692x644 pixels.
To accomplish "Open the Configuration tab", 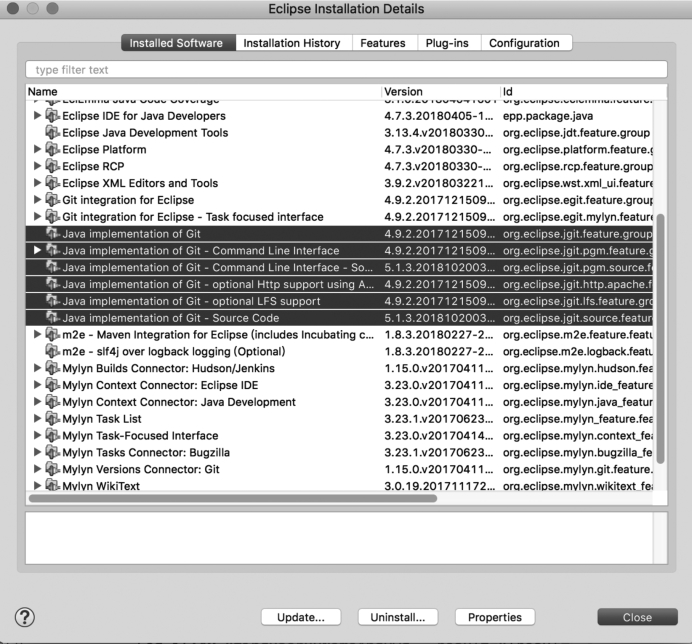I will coord(527,43).
